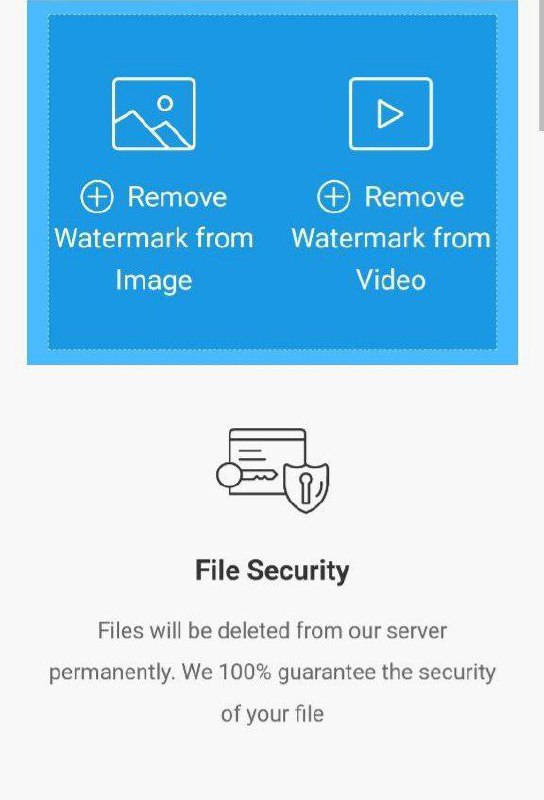Click the light blue border below upload area
Image resolution: width=544 pixels, height=800 pixels.
coord(273,357)
